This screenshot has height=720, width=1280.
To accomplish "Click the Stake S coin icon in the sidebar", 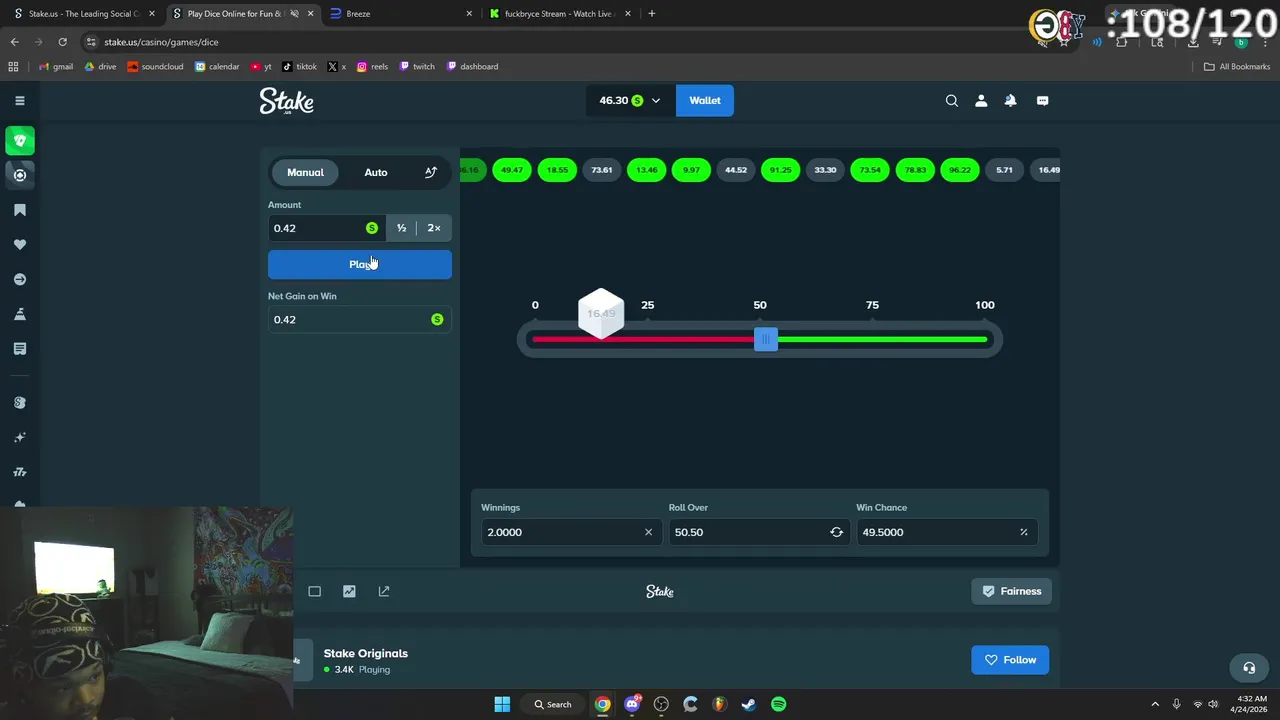I will [x=19, y=403].
